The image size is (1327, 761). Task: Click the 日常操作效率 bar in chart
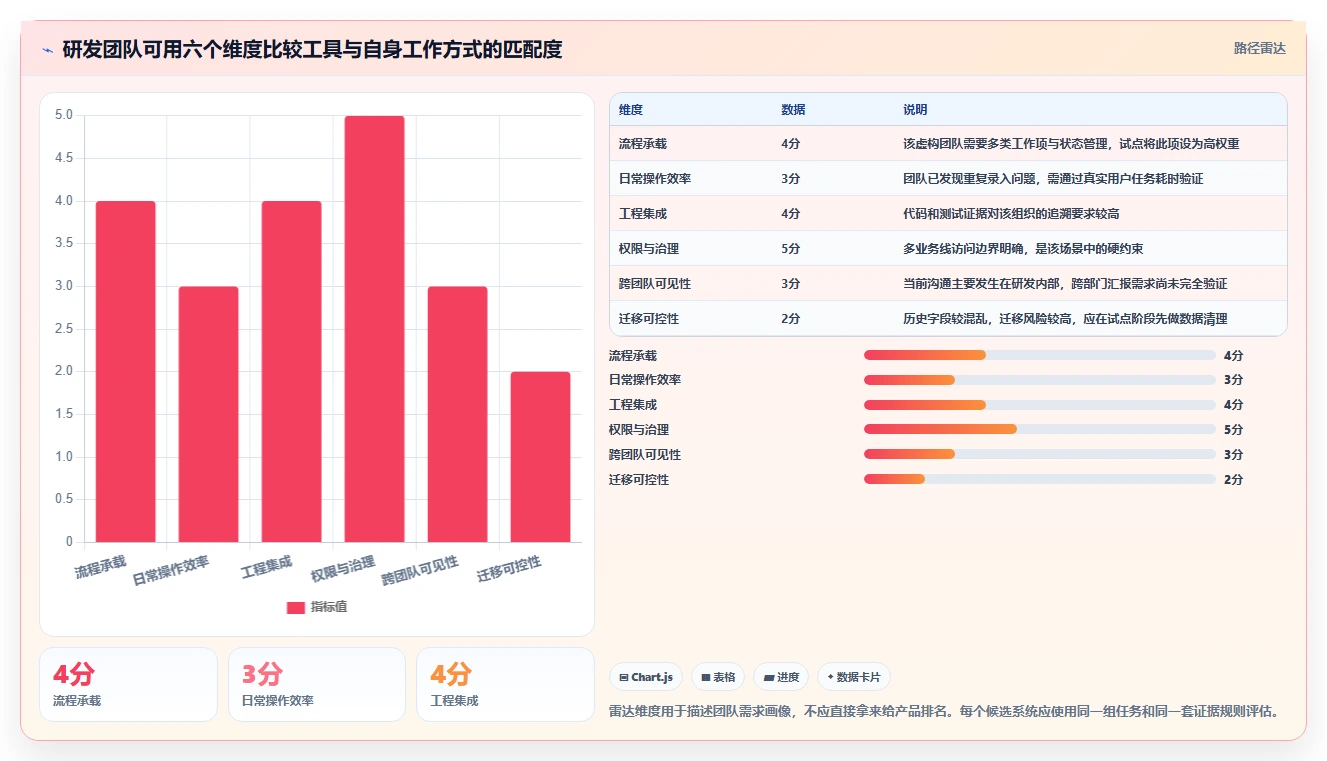click(209, 415)
